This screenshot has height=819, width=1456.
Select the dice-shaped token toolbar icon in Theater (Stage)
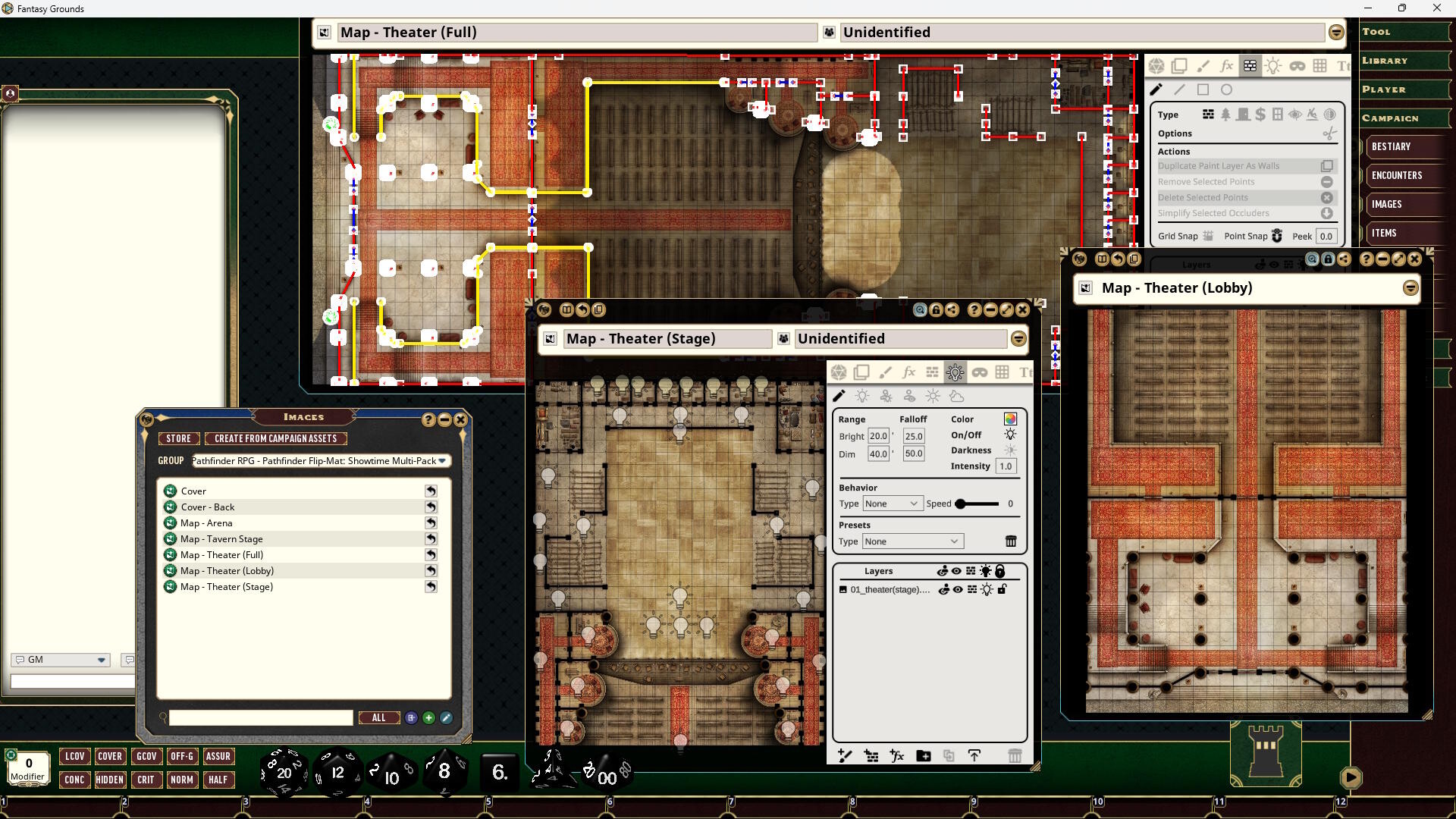[x=838, y=372]
